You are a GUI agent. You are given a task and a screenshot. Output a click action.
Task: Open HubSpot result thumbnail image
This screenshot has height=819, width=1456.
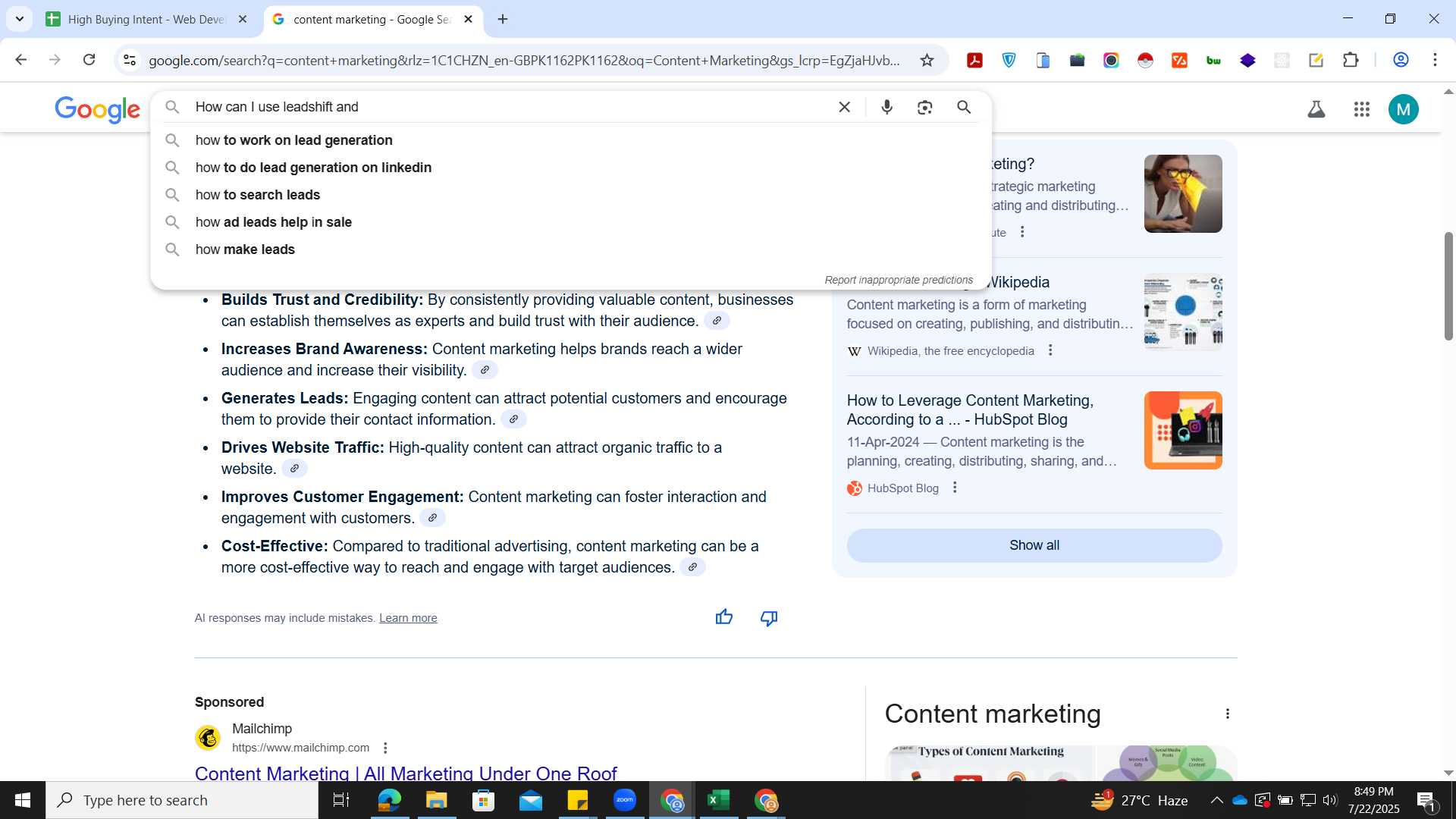(1183, 430)
